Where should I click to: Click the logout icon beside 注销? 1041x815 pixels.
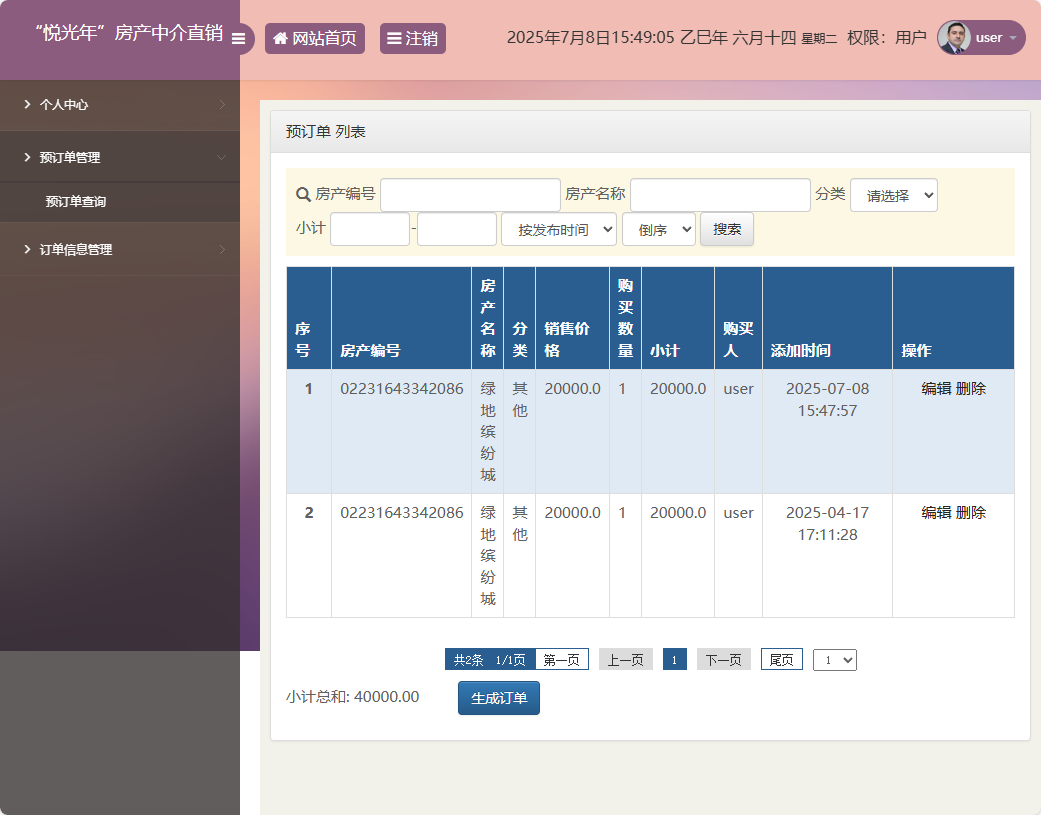point(394,38)
